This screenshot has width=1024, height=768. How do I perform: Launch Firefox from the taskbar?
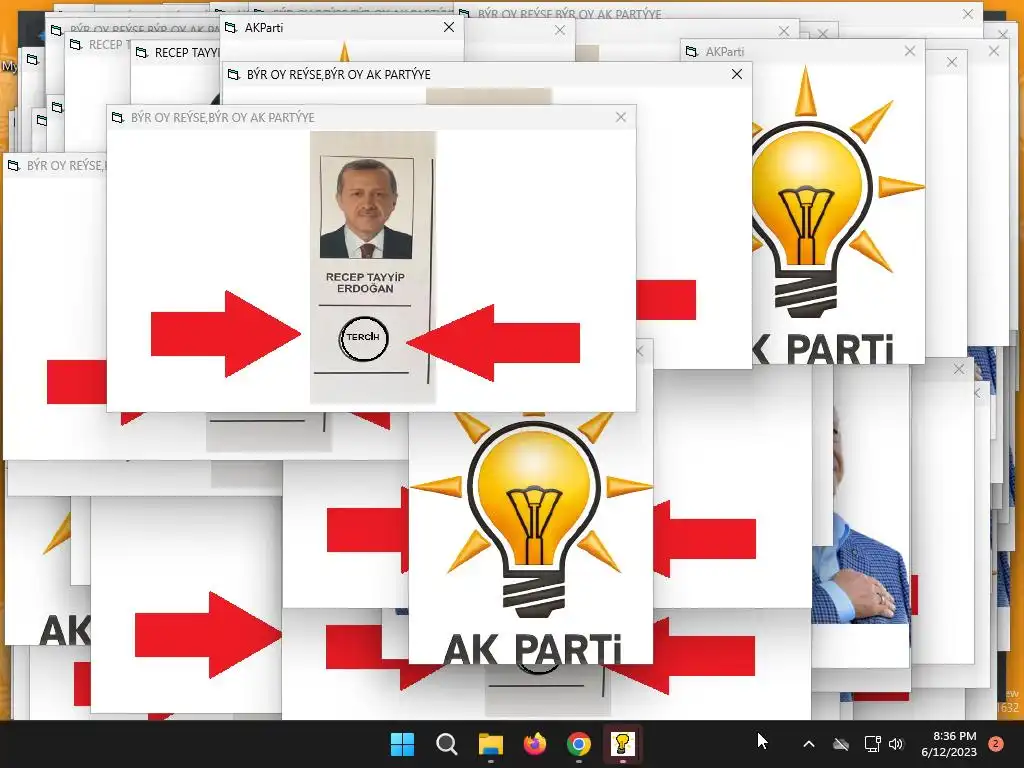pos(535,744)
